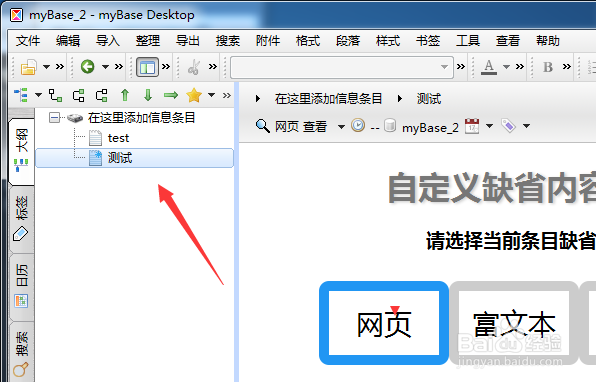
Task: Switch to the 大纲 side tab
Action: coord(21,151)
